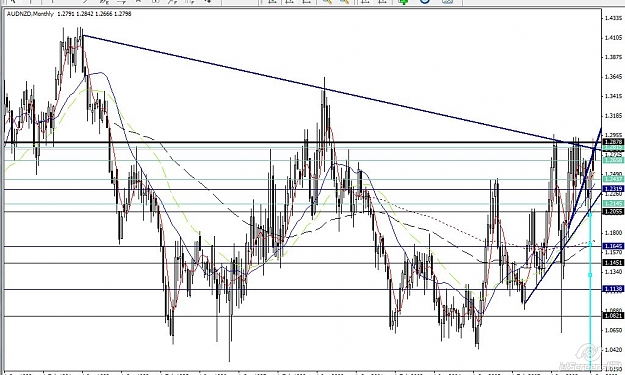Click the black 1.2878 level price tag
Image resolution: width=625 pixels, height=375 pixels.
613,142
